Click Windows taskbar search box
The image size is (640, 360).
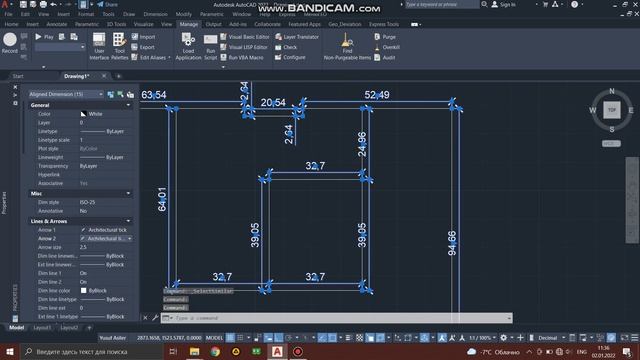pyautogui.click(x=91, y=351)
